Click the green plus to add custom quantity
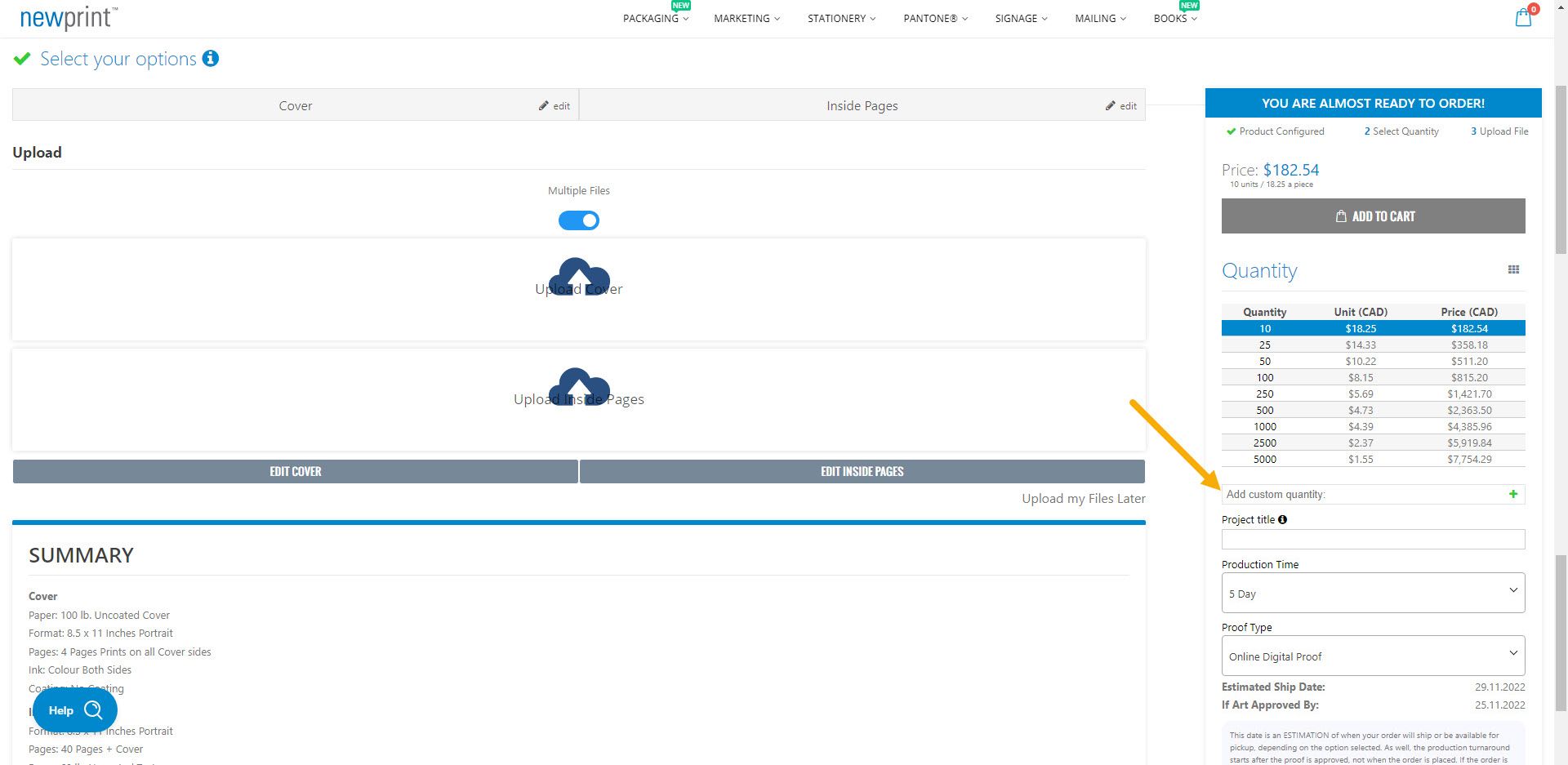 pyautogui.click(x=1513, y=494)
